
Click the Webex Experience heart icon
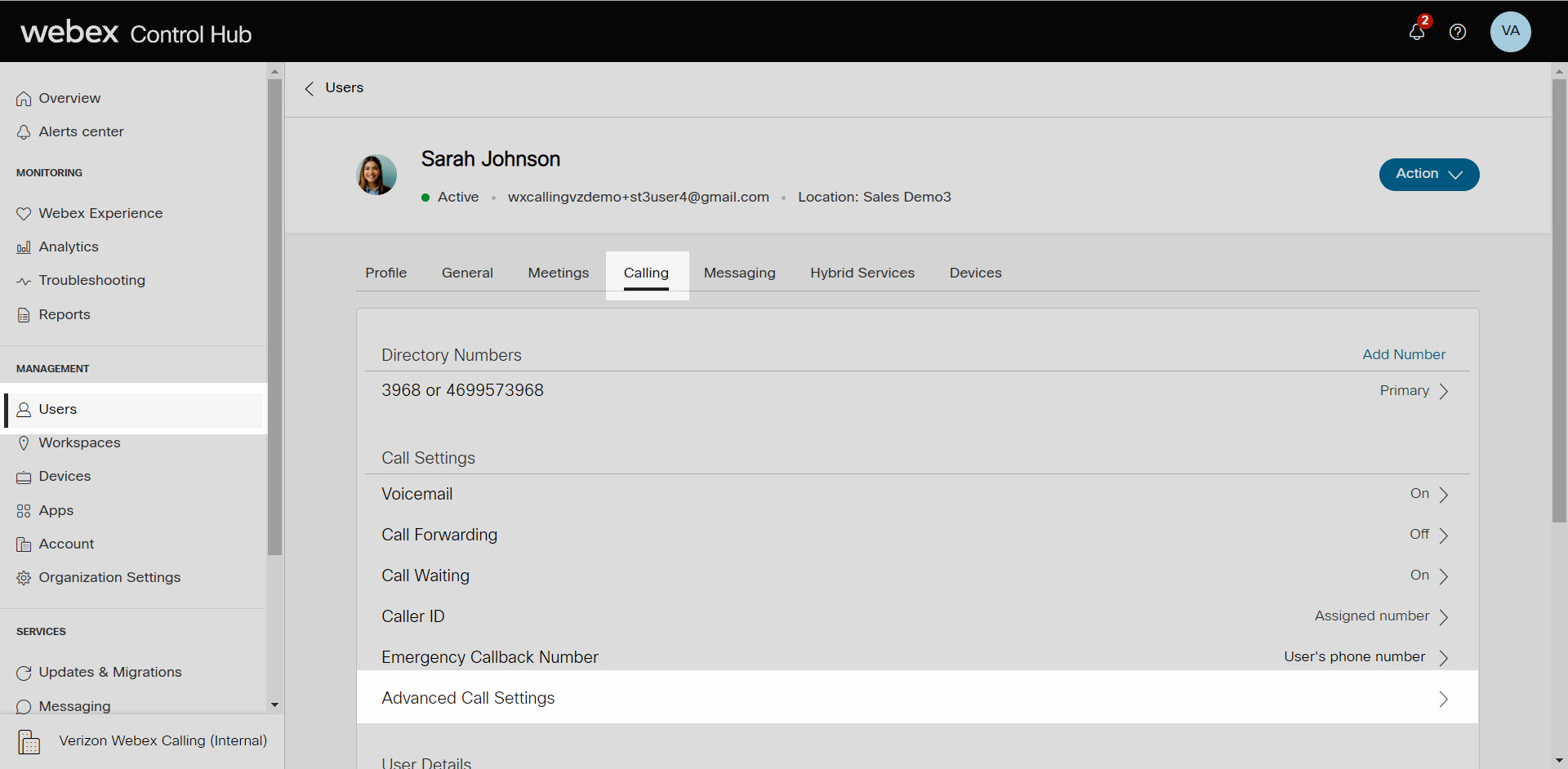[x=24, y=214]
